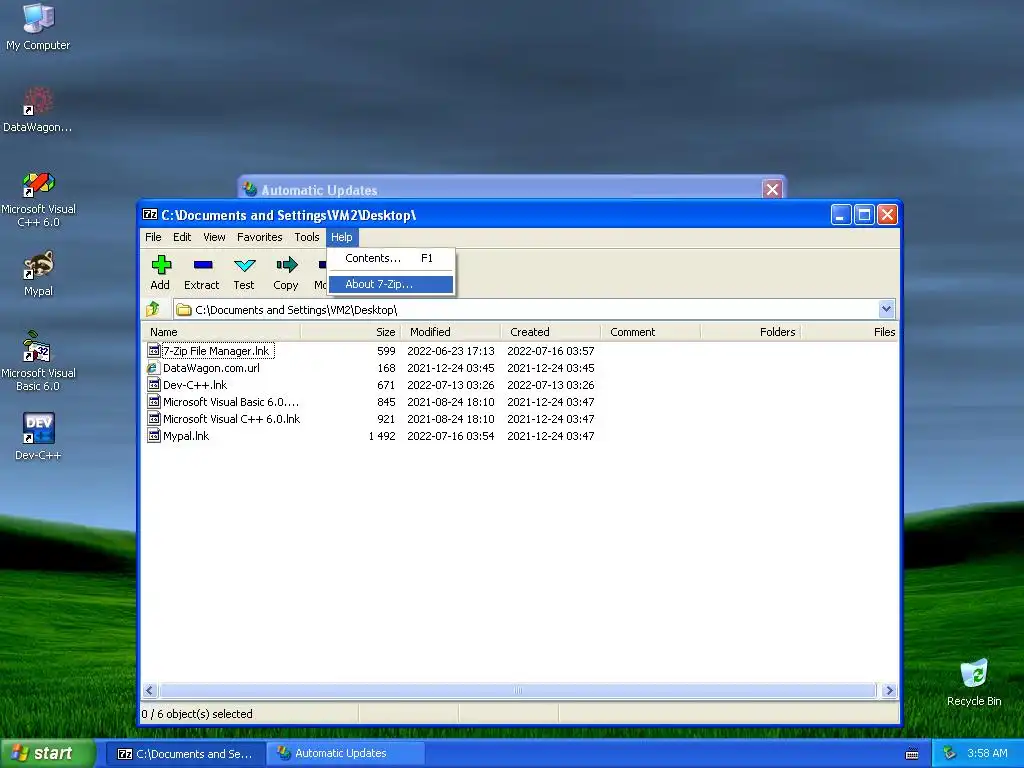Click the Add toolbar icon
This screenshot has height=768, width=1024.
pos(161,265)
